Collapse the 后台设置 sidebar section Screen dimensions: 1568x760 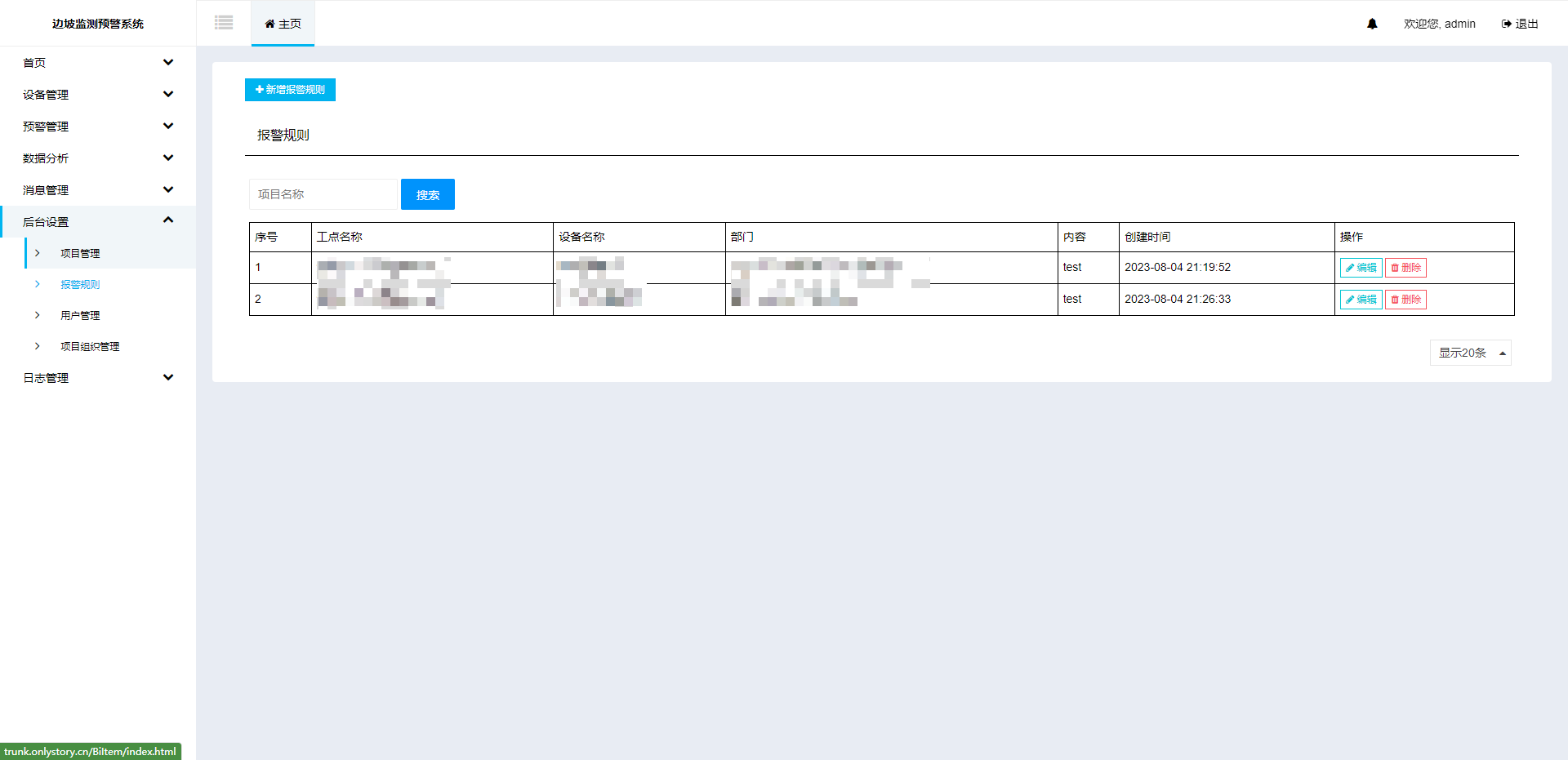pyautogui.click(x=98, y=222)
